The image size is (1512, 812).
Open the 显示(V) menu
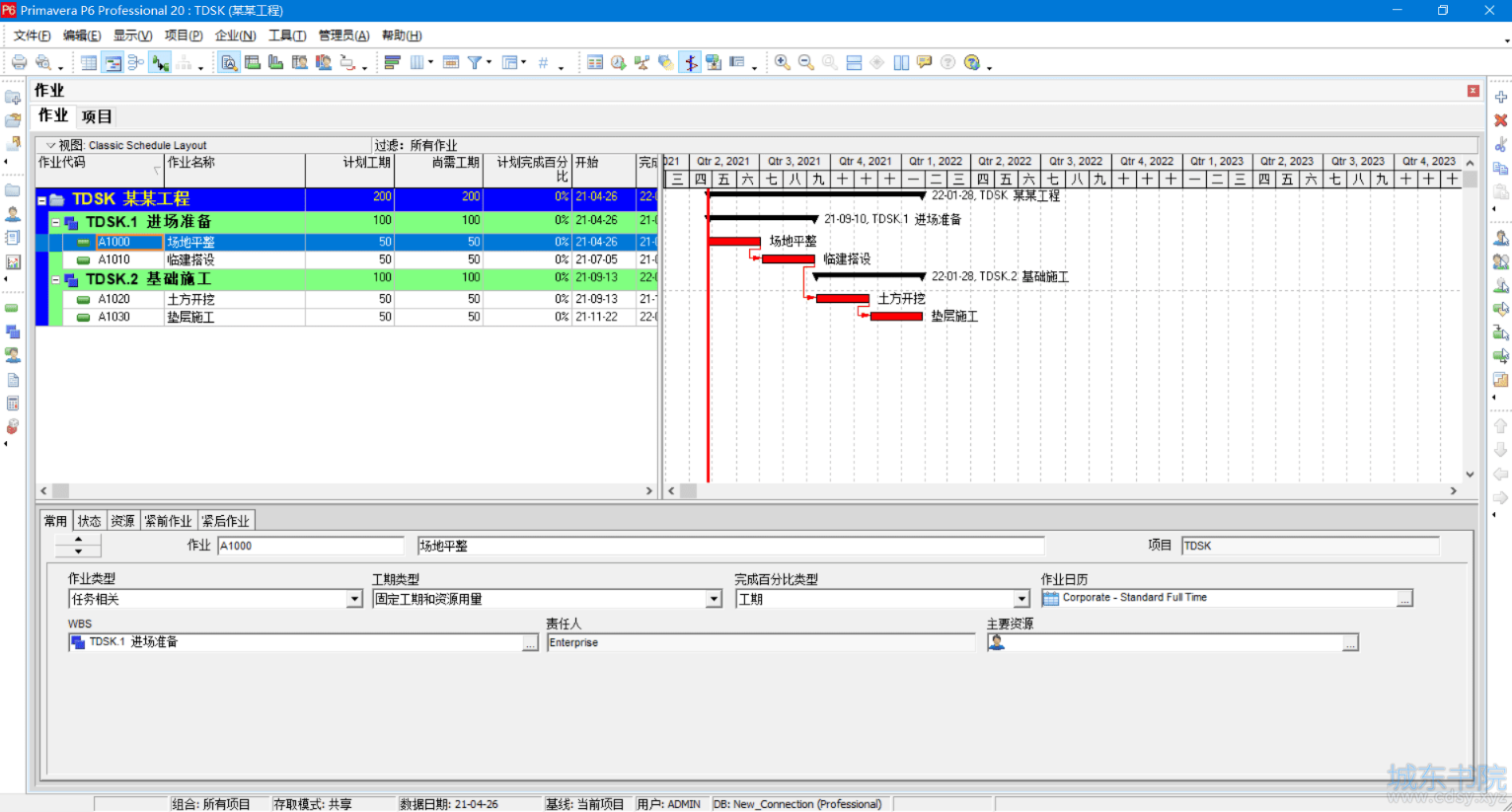[x=132, y=36]
